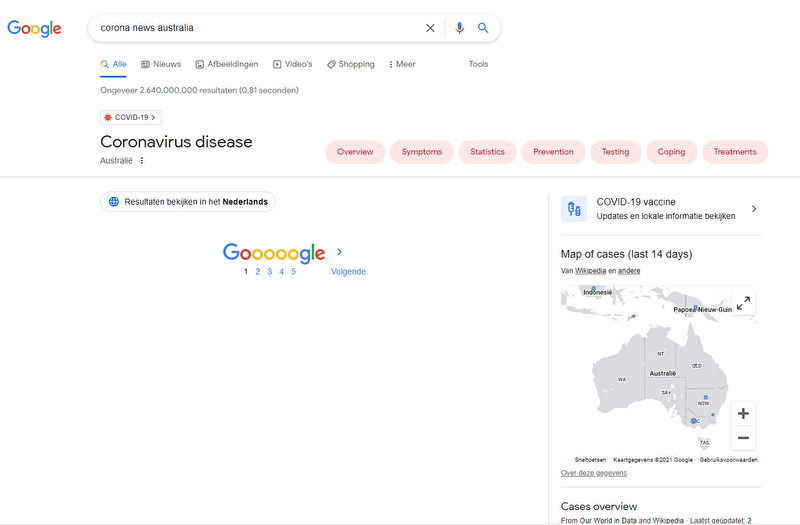Click the 'Coronavirus disease' heading

[x=176, y=142]
